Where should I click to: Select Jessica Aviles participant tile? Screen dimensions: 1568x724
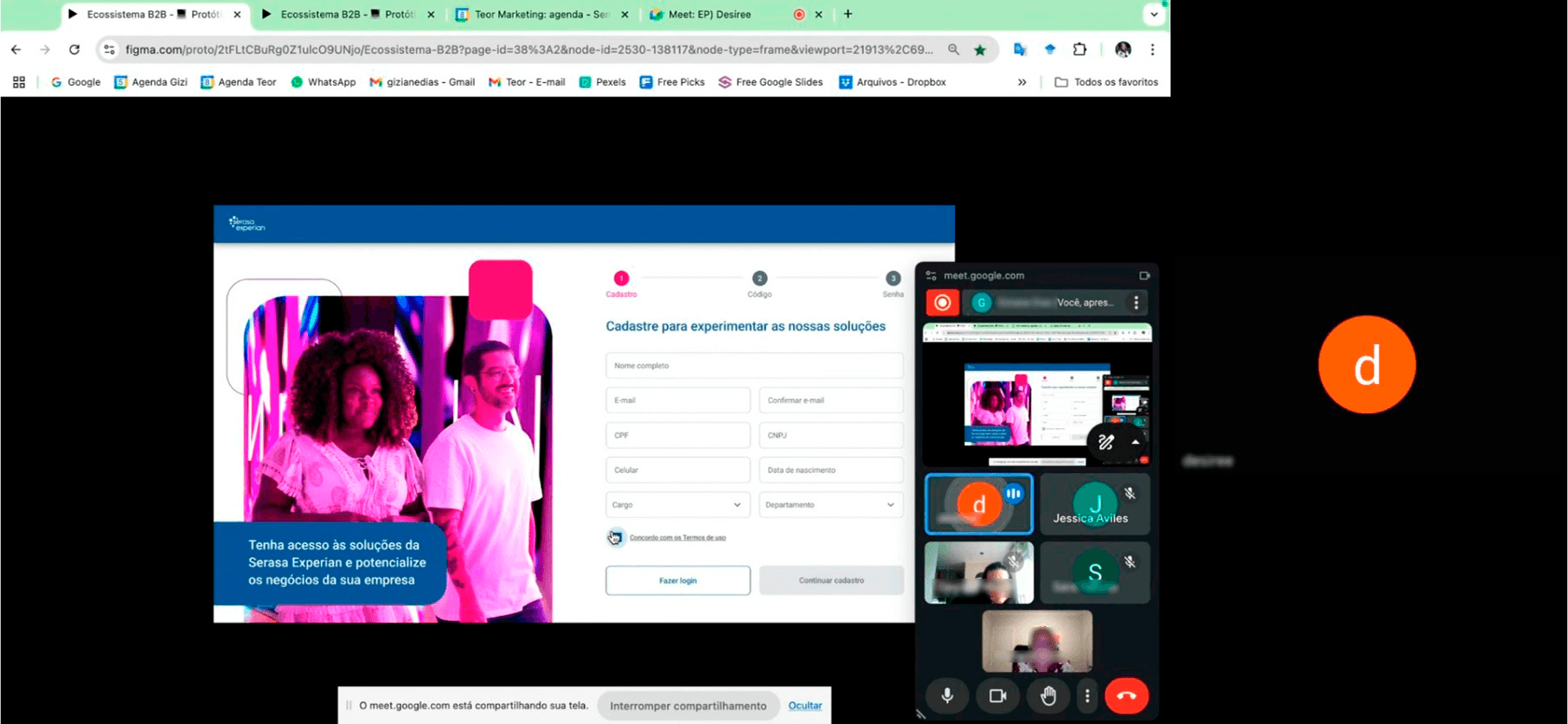point(1095,504)
